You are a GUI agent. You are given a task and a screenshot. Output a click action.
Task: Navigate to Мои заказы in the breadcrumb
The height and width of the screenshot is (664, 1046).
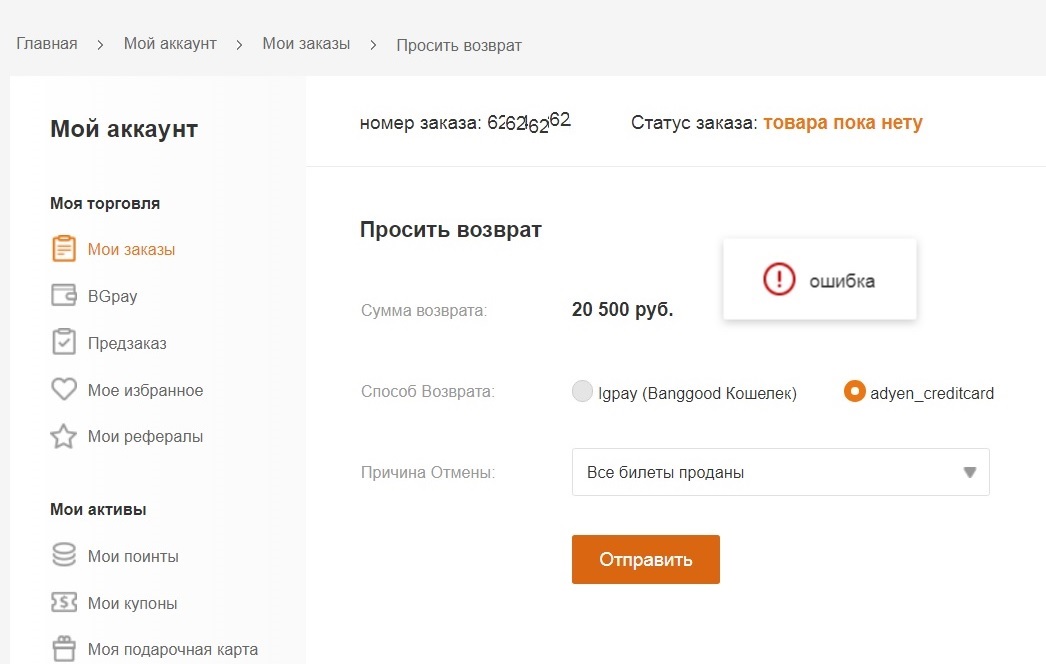point(306,44)
